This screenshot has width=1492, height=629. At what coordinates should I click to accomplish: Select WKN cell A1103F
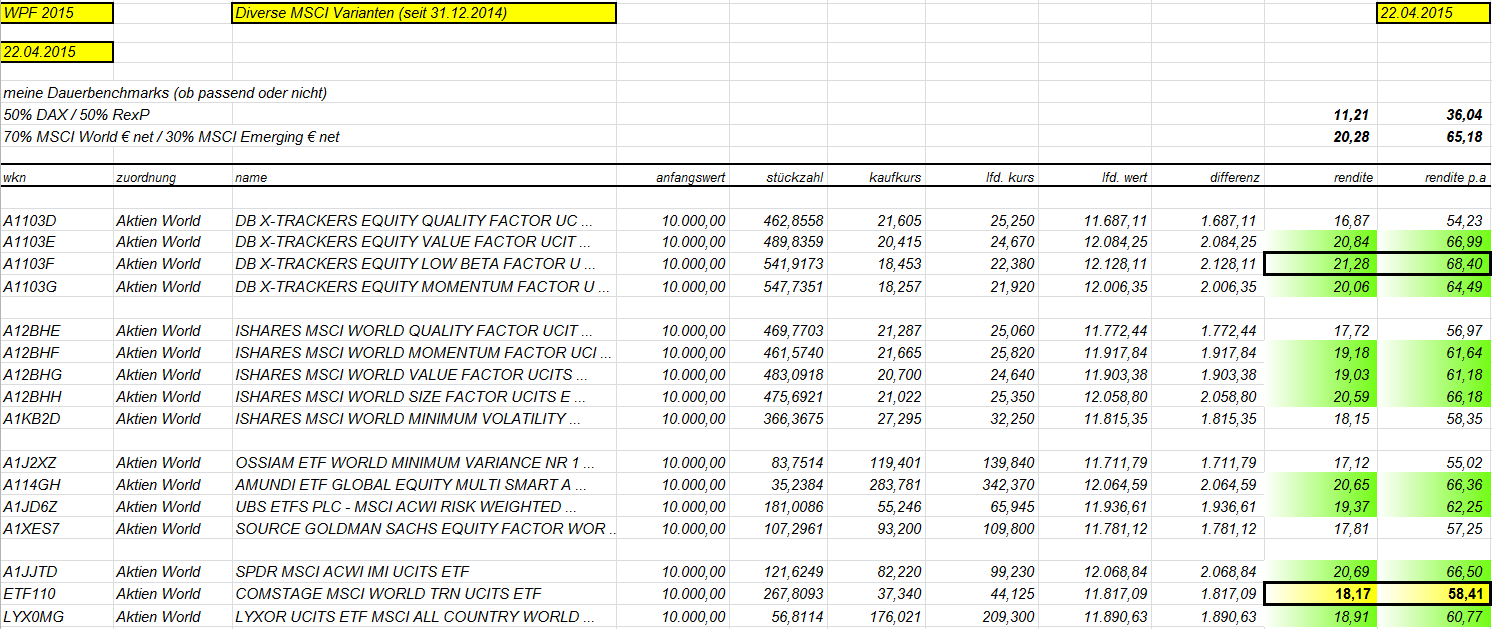point(31,264)
